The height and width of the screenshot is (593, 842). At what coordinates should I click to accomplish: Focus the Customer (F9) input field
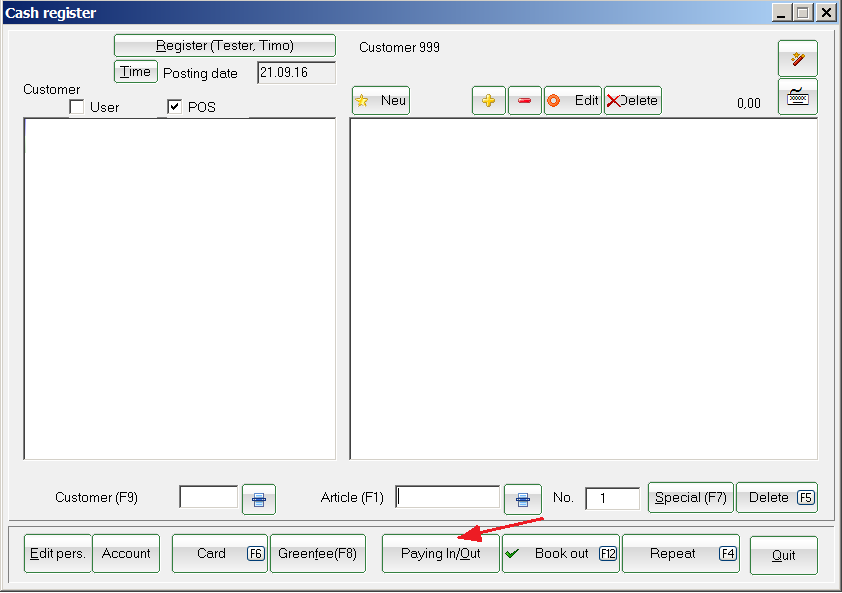208,497
